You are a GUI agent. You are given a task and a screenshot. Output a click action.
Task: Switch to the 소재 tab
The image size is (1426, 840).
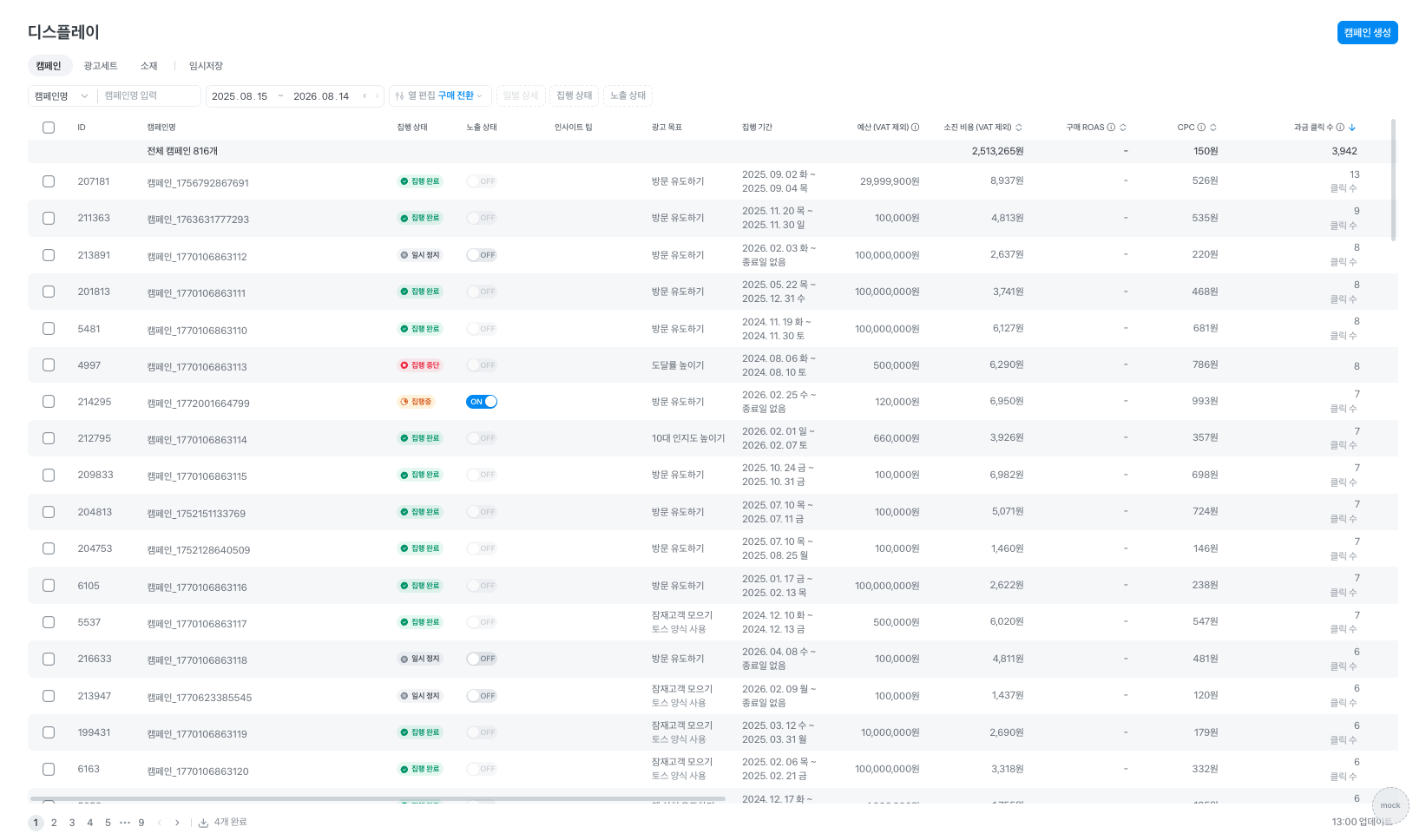tap(149, 66)
